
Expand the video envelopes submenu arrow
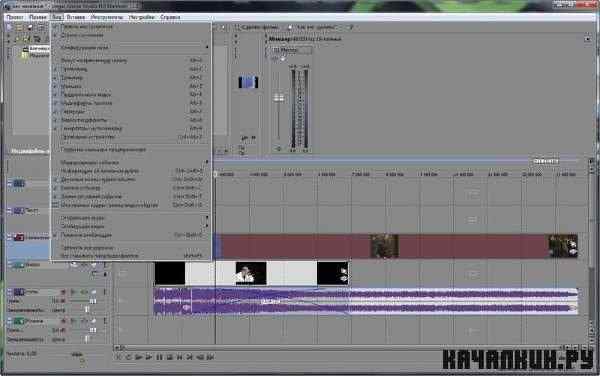pos(207,218)
